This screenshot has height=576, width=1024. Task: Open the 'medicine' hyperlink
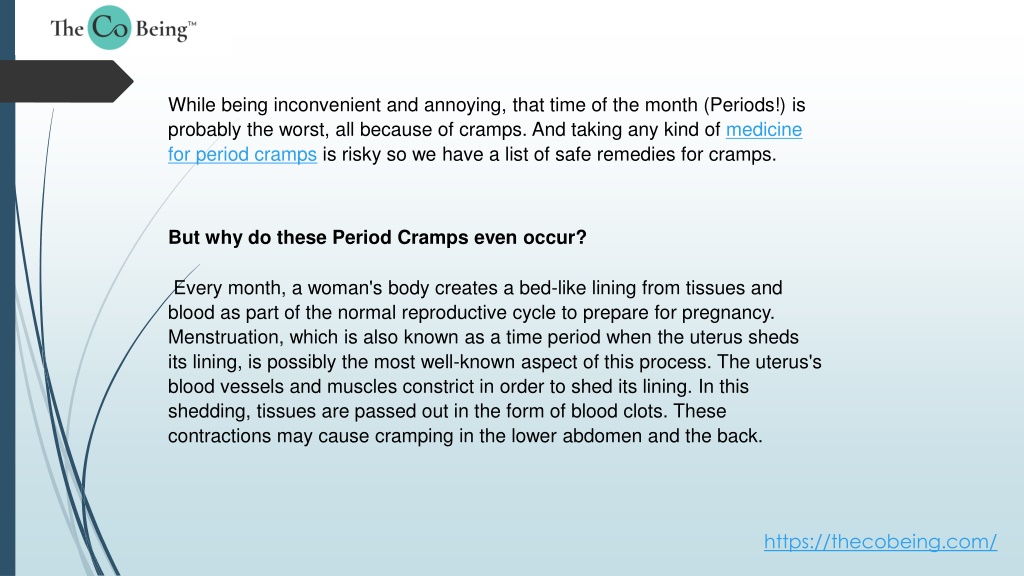pyautogui.click(x=763, y=129)
